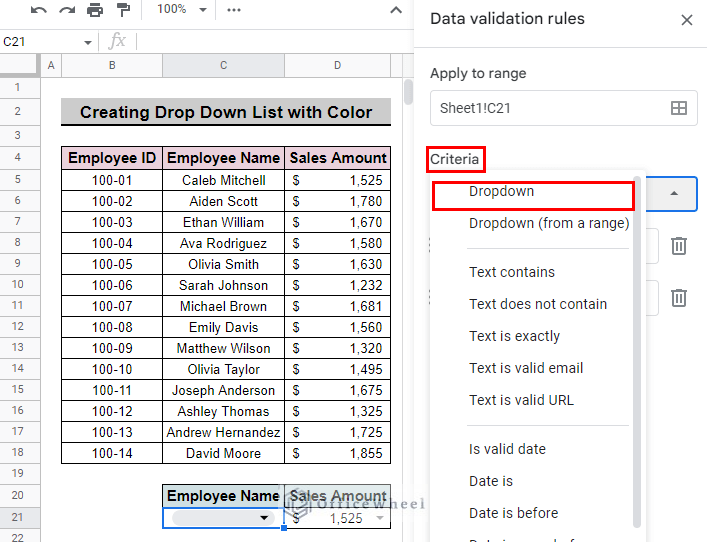Click cell 'Aiden Scott'
This screenshot has width=707, height=542.
click(223, 201)
